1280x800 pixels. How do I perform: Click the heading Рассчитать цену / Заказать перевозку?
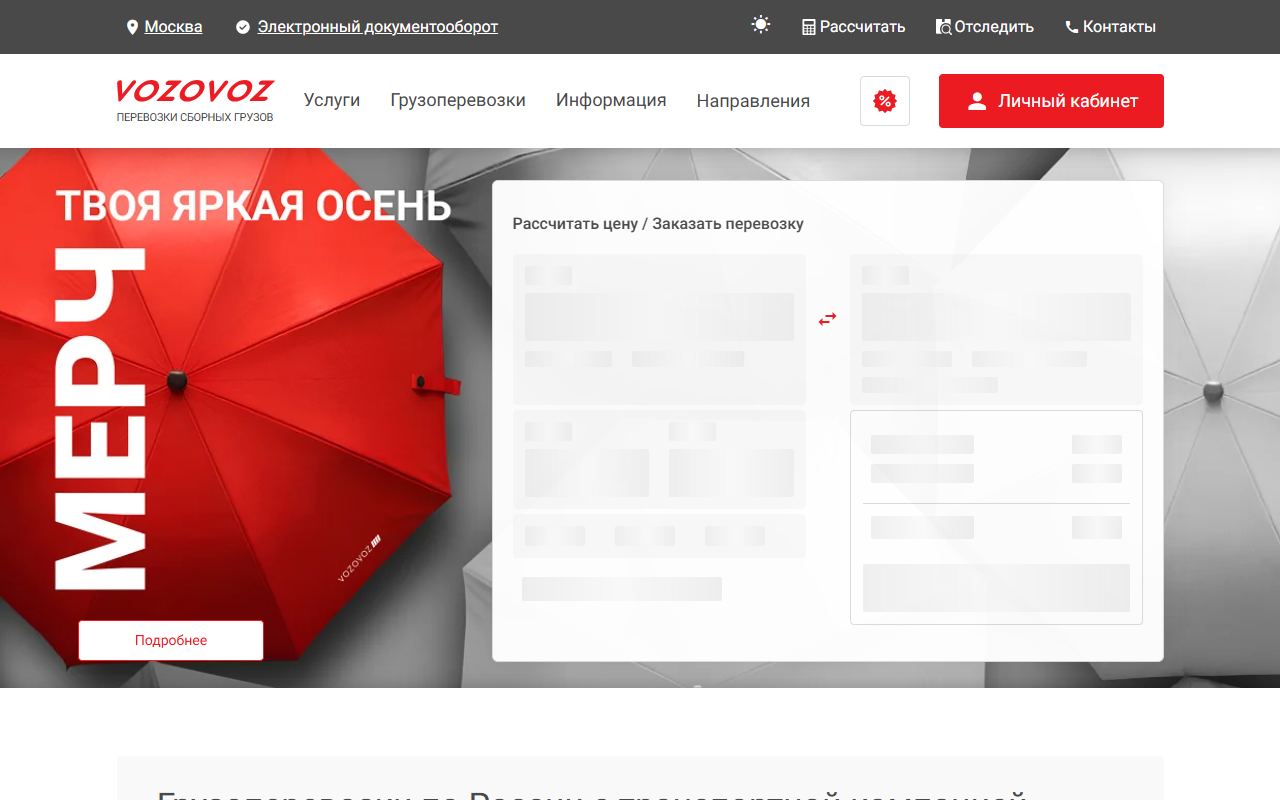coord(658,224)
